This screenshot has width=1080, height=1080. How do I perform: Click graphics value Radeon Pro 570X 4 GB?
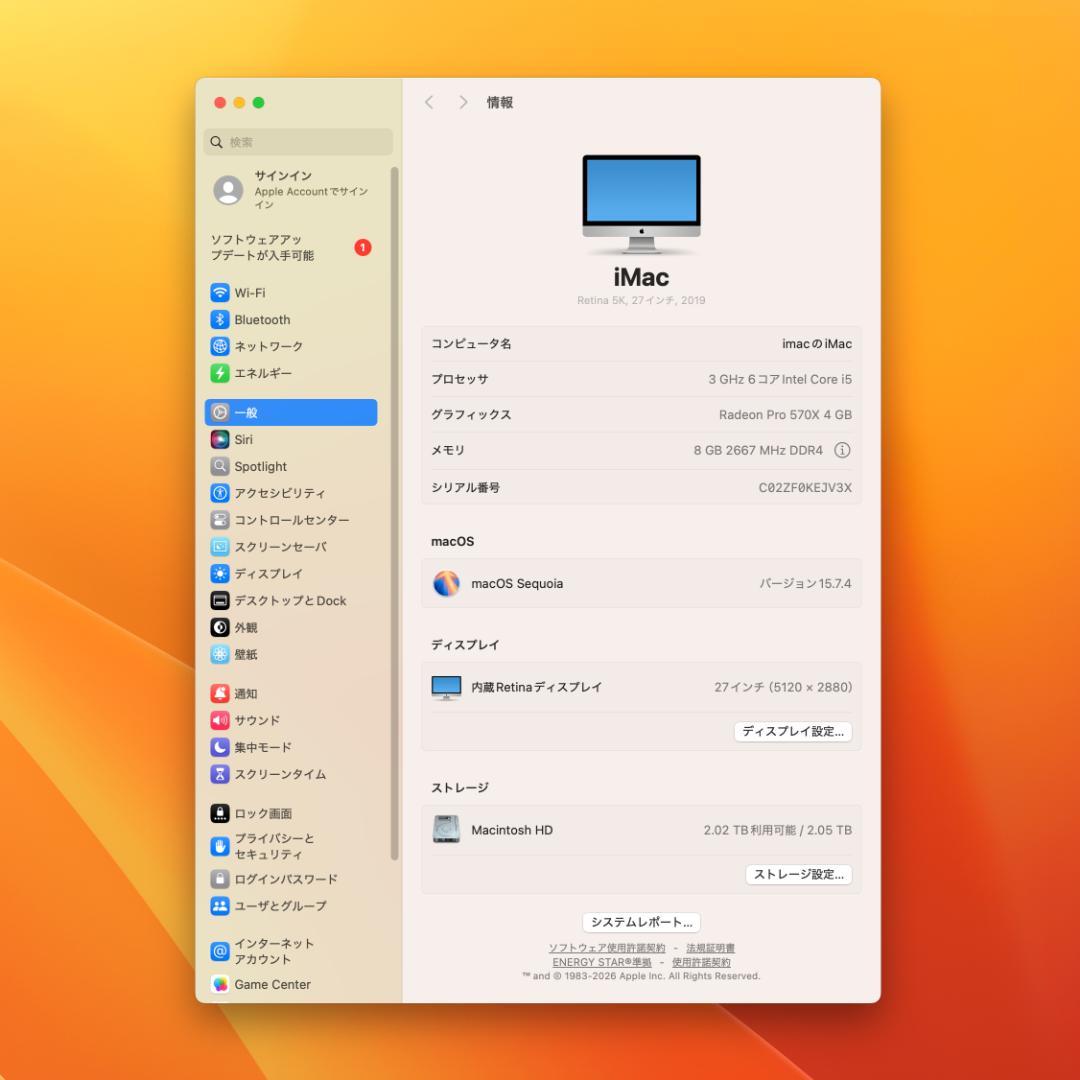[785, 415]
